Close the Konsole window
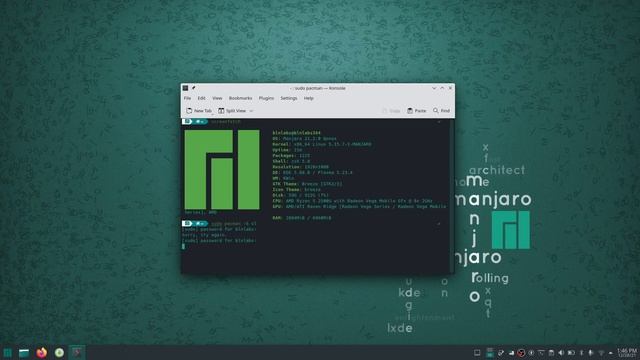640x360 pixels. [x=450, y=88]
